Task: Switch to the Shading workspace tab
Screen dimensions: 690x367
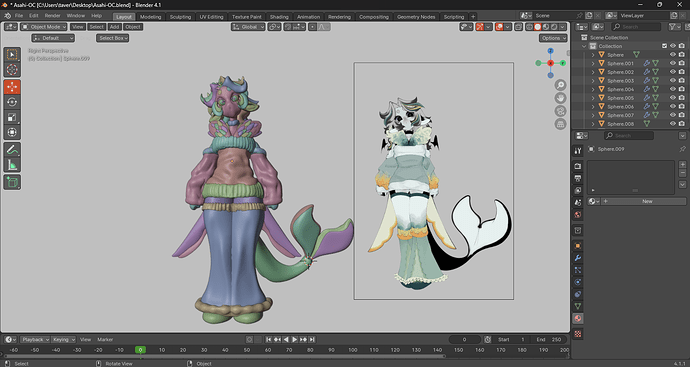Action: [x=279, y=17]
